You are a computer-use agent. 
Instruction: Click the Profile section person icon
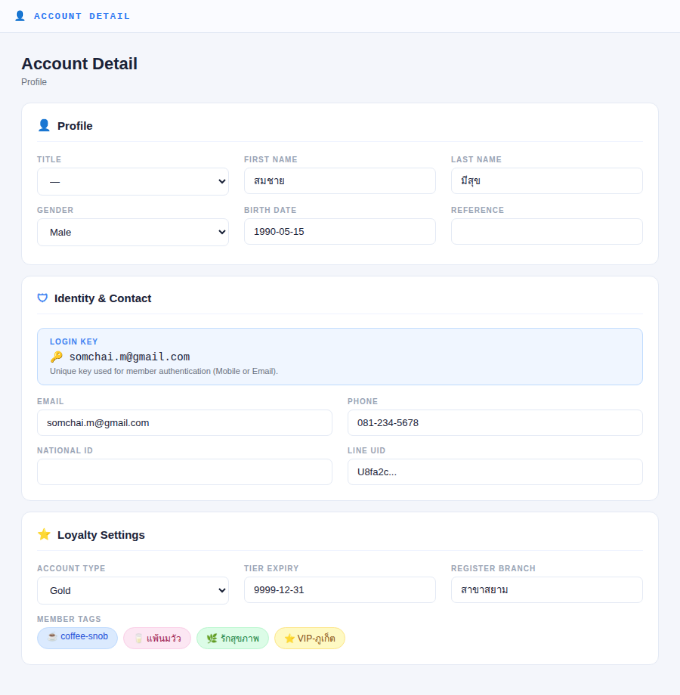[44, 125]
